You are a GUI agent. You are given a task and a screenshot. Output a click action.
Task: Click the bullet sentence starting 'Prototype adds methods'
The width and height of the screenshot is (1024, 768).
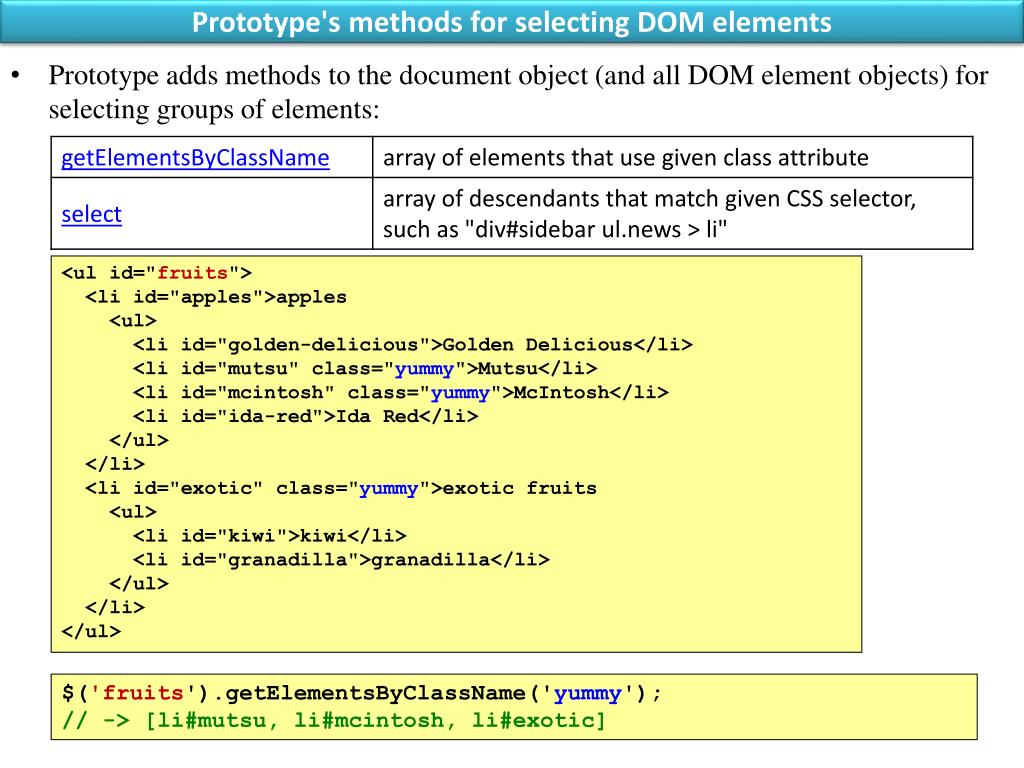[519, 92]
